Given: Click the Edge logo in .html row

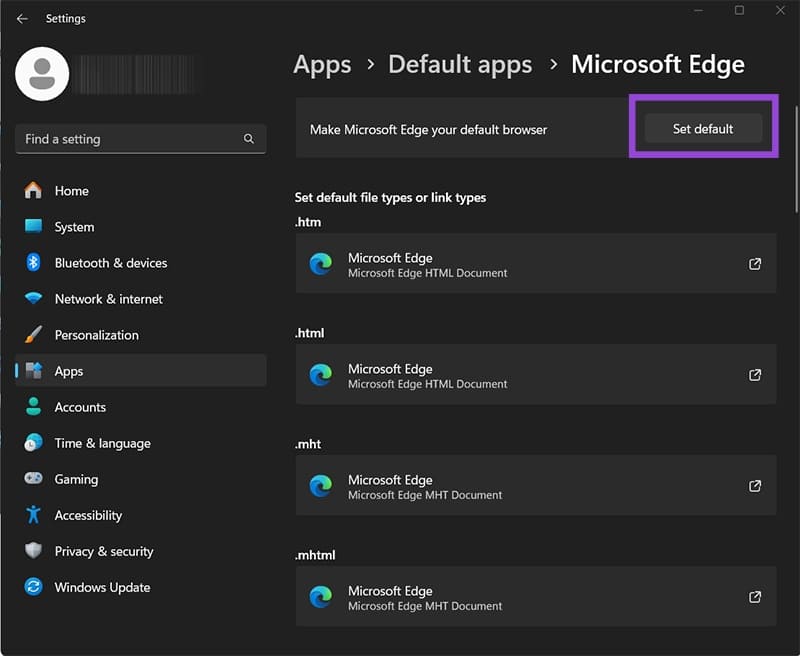Looking at the screenshot, I should (x=321, y=375).
